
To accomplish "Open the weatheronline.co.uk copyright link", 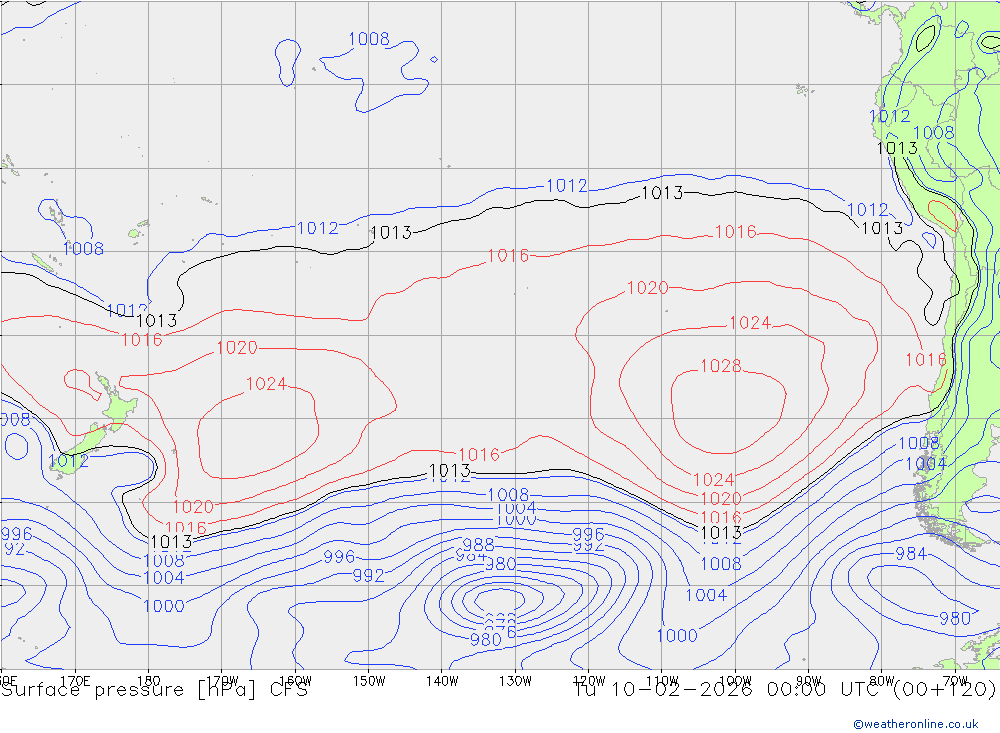I will [x=916, y=724].
